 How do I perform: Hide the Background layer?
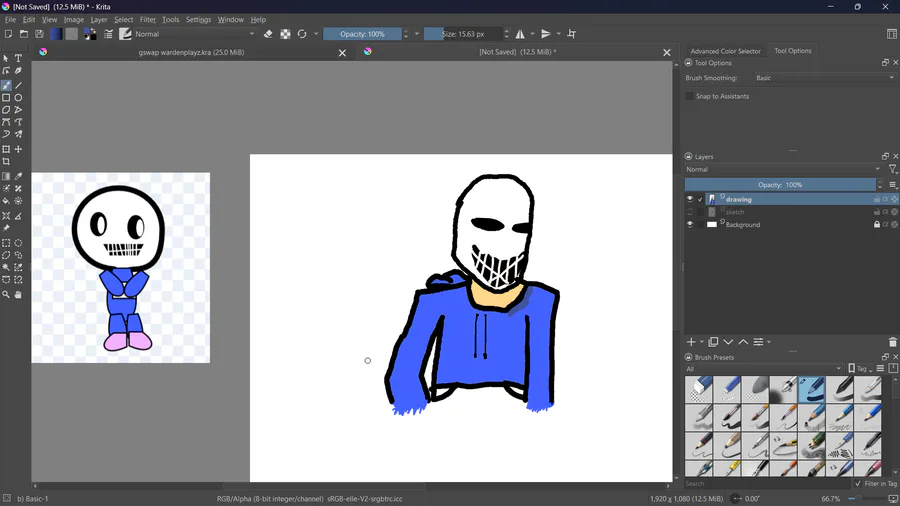pyautogui.click(x=690, y=224)
